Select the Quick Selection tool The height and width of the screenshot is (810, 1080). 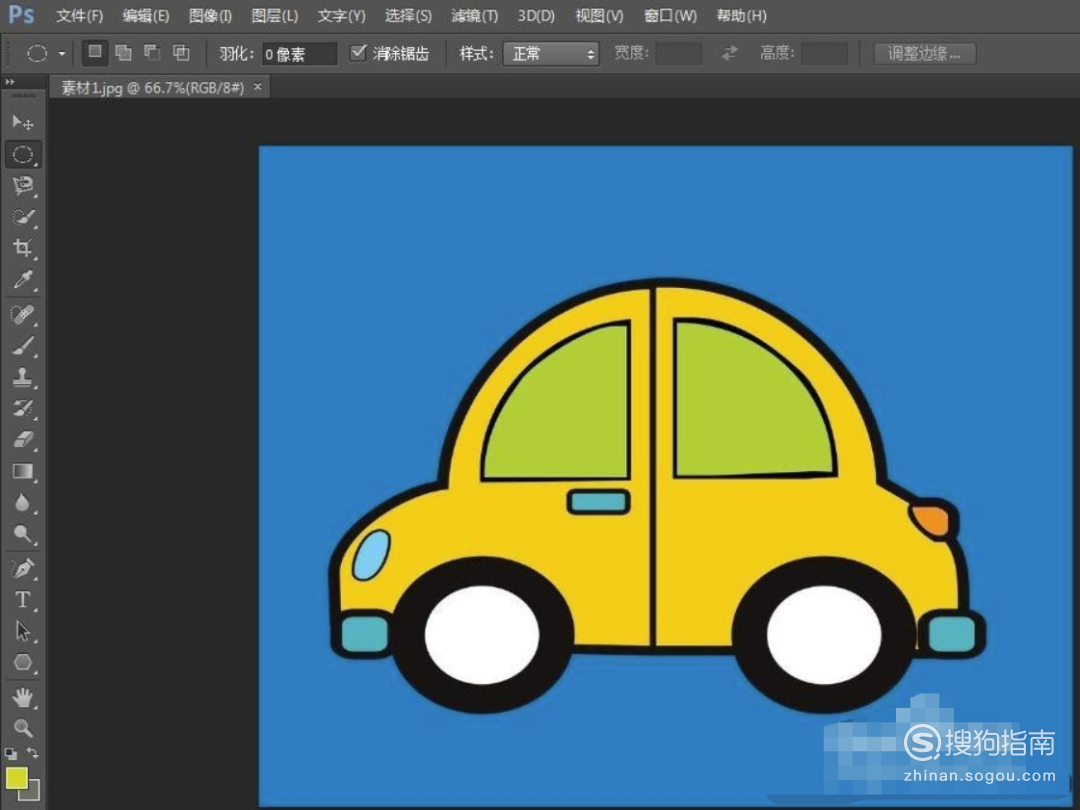[23, 217]
